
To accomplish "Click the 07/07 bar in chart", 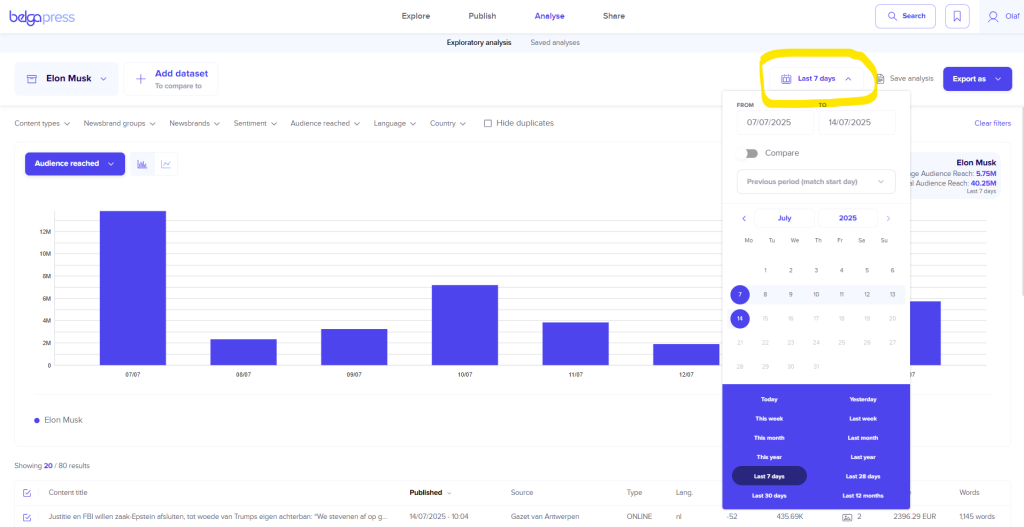I will coord(132,288).
